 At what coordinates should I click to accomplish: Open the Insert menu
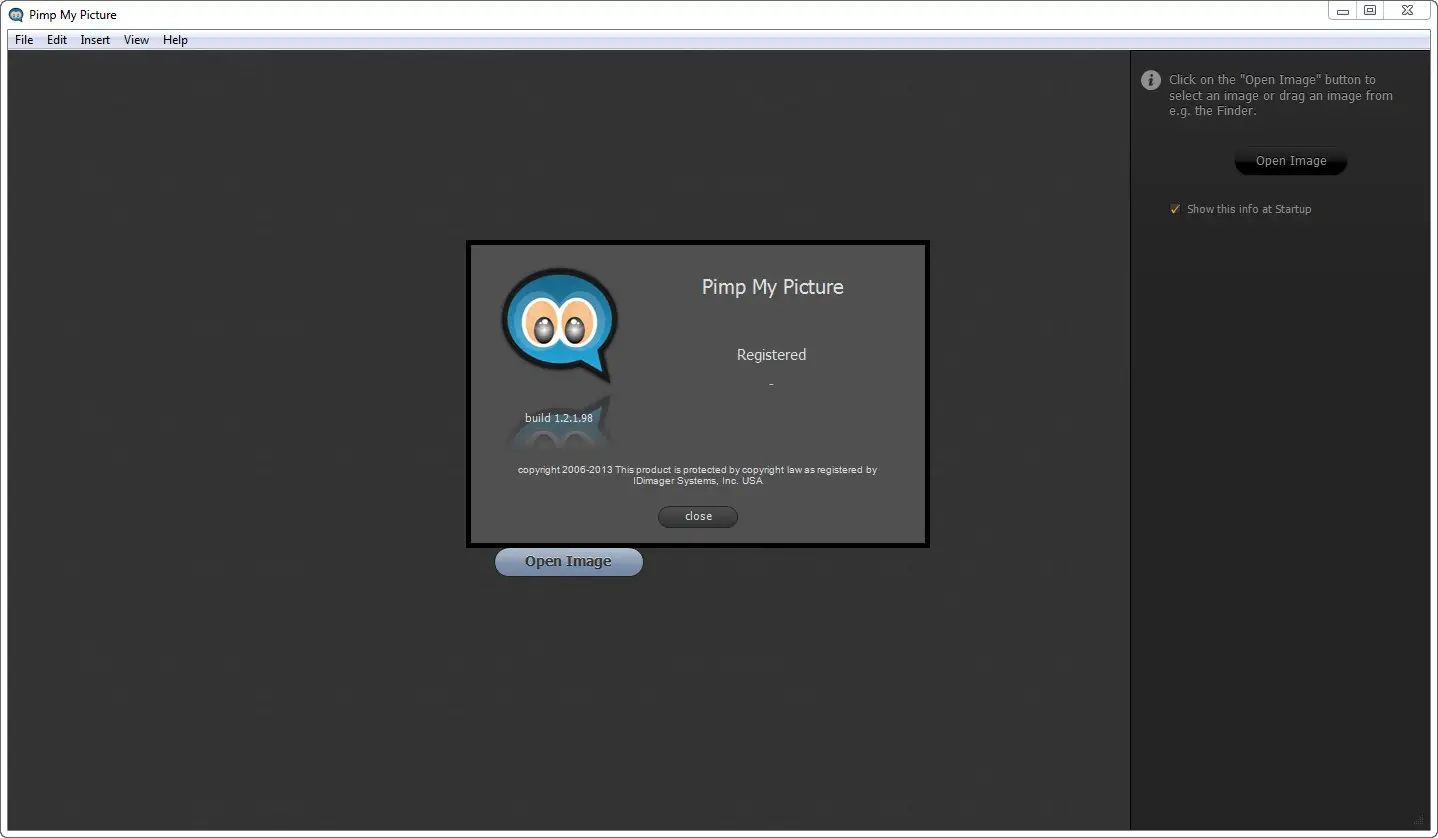pyautogui.click(x=96, y=40)
